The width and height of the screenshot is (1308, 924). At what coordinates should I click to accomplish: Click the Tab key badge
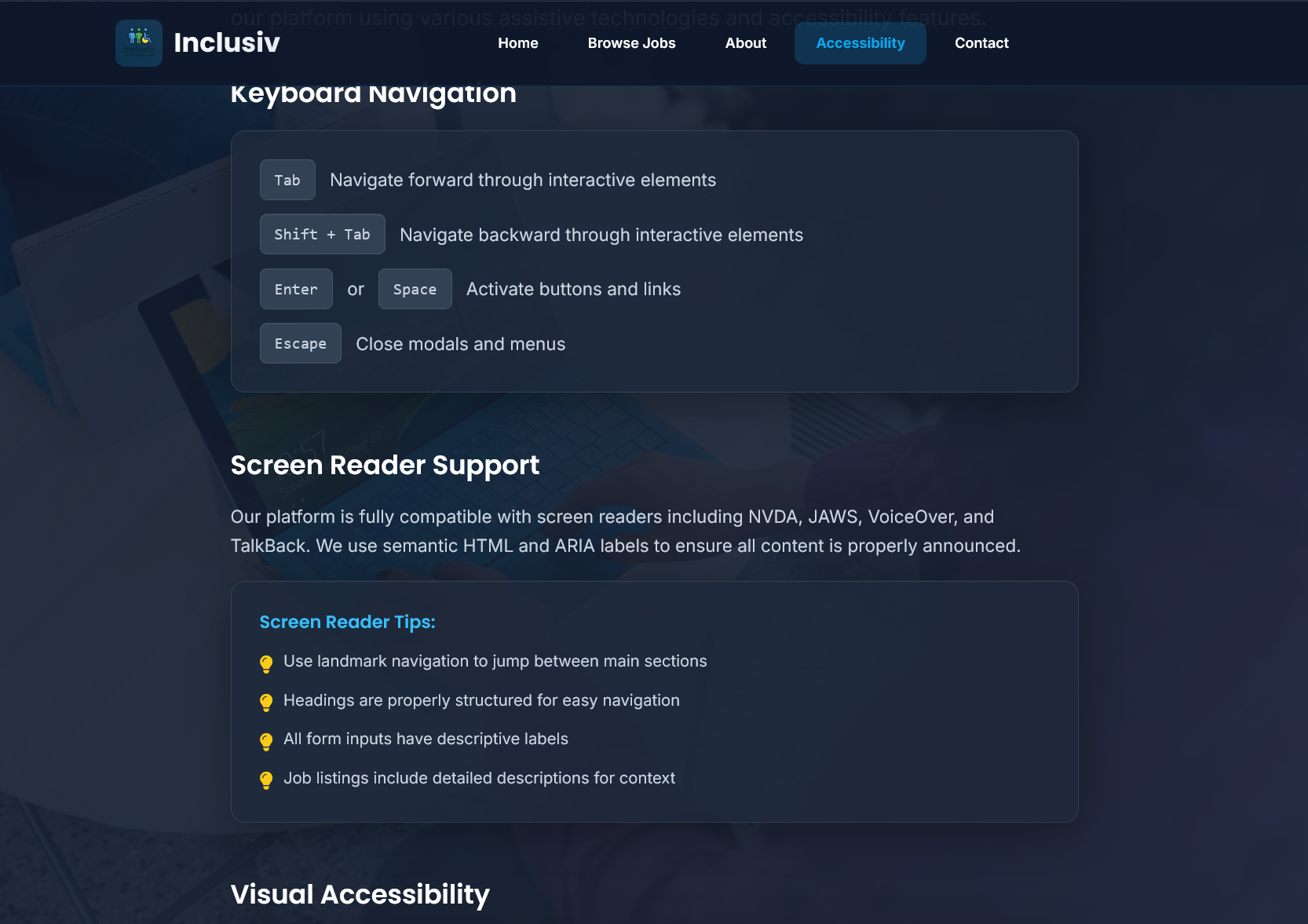[x=287, y=180]
